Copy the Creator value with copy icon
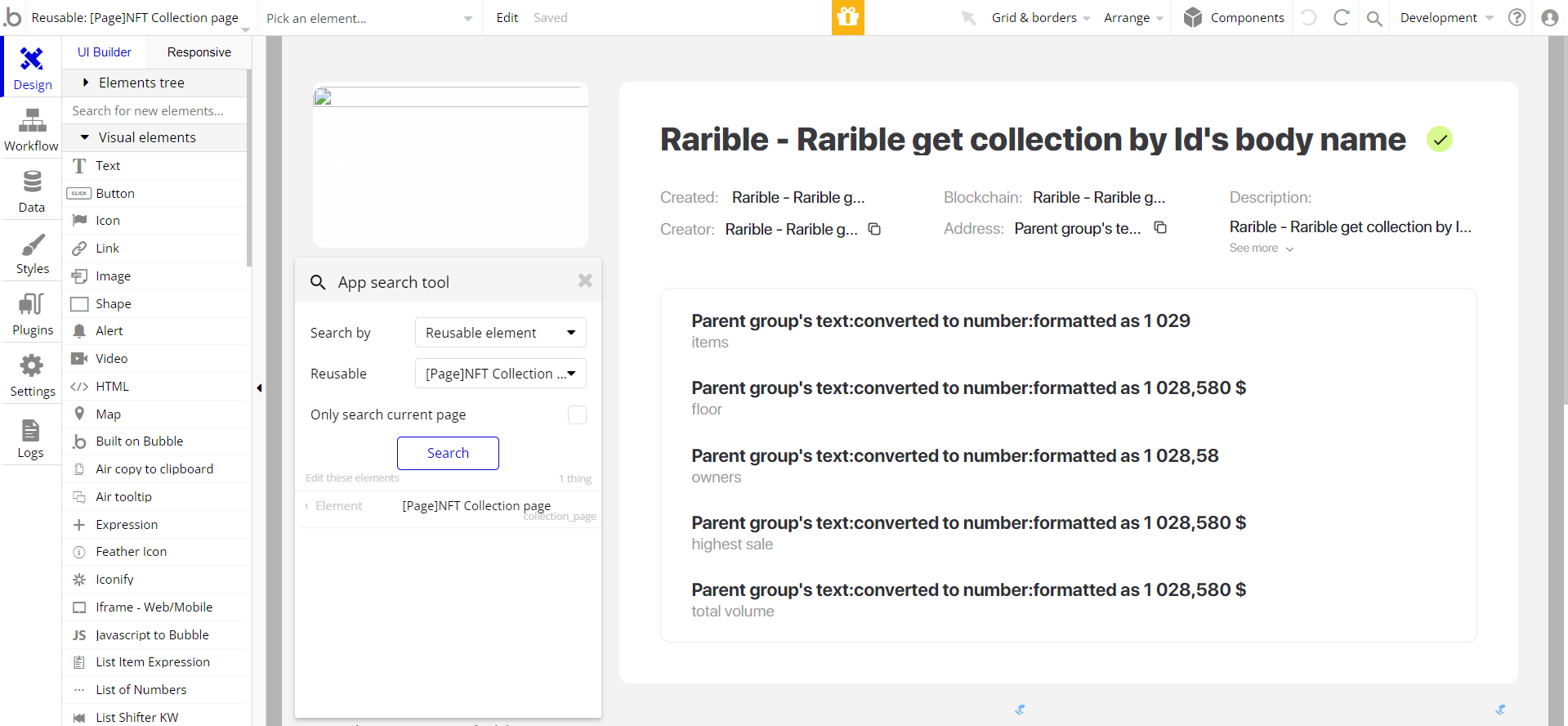Image resolution: width=1568 pixels, height=726 pixels. (874, 229)
